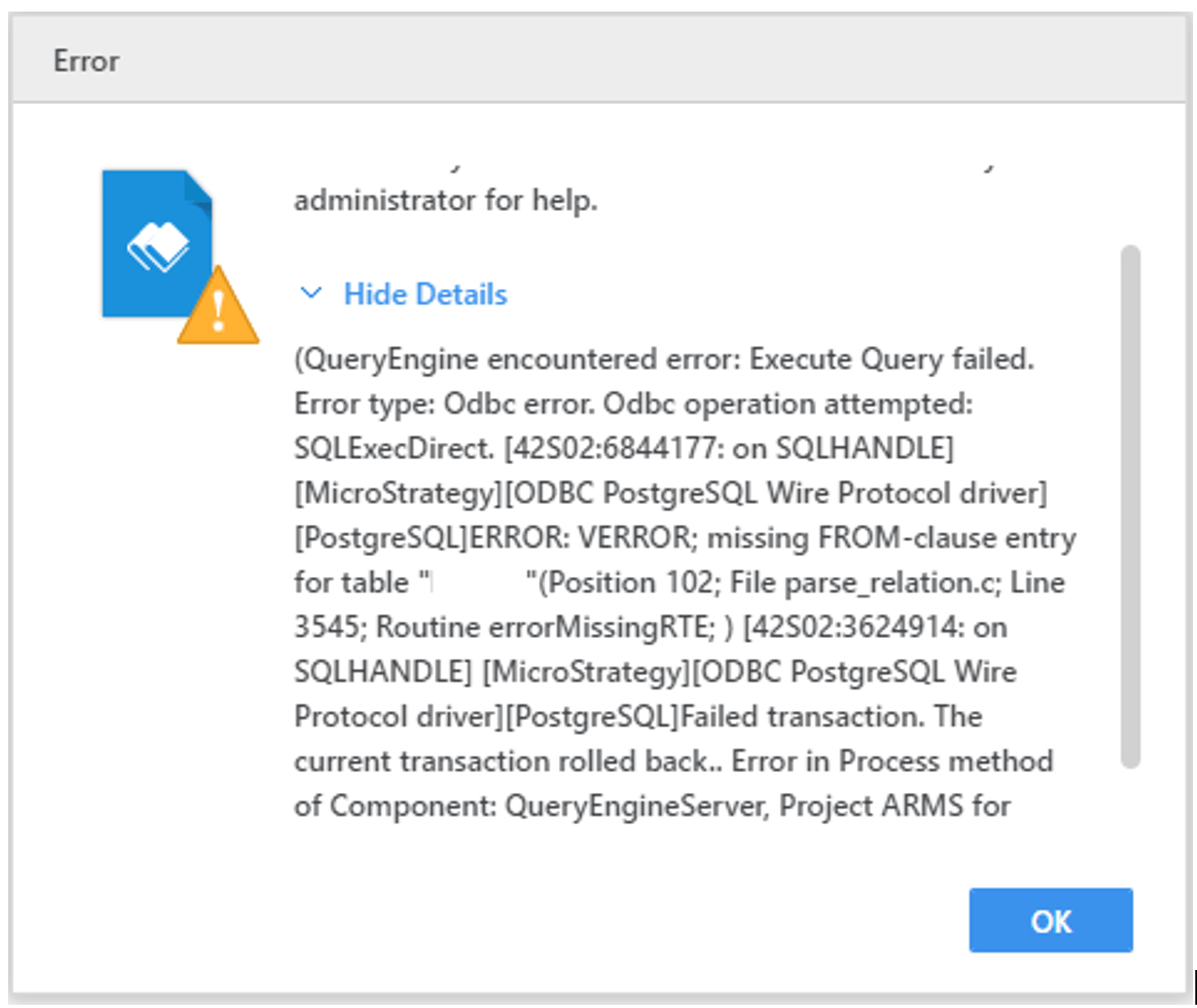Click the blue dossier document icon
This screenshot has height=1008, width=1197.
tap(157, 243)
